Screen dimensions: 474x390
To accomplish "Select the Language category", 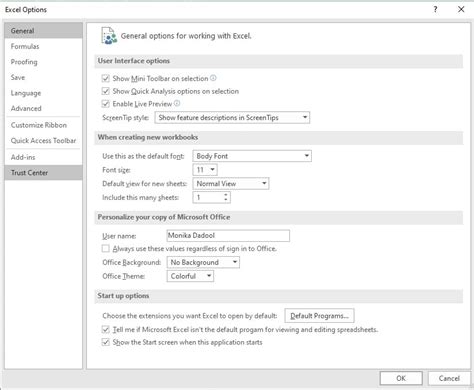I will pos(43,93).
